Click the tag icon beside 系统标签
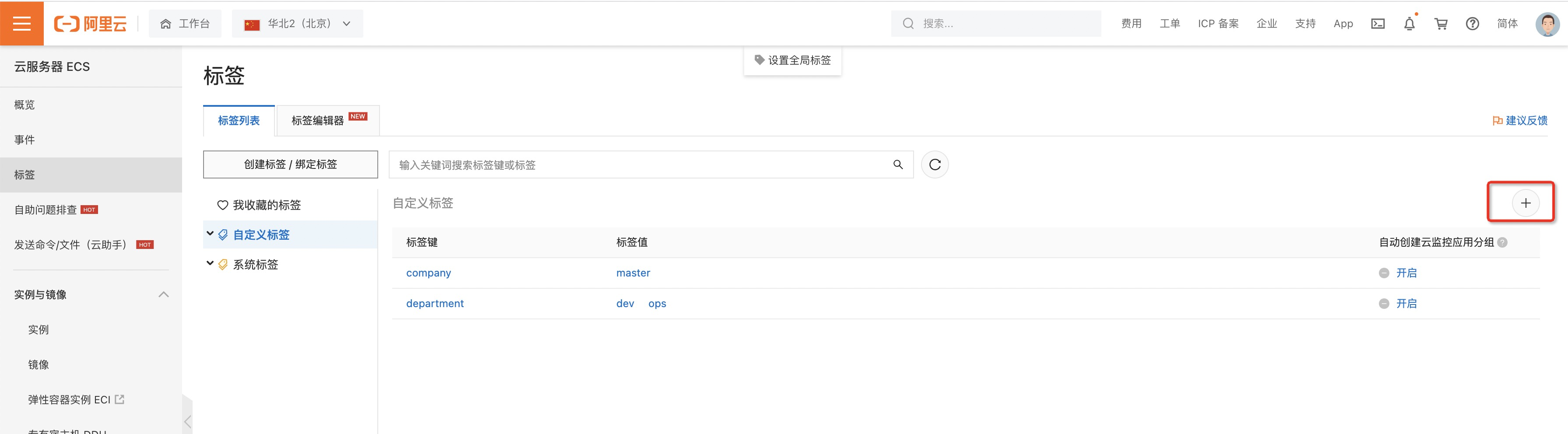The height and width of the screenshot is (434, 1568). coord(223,265)
